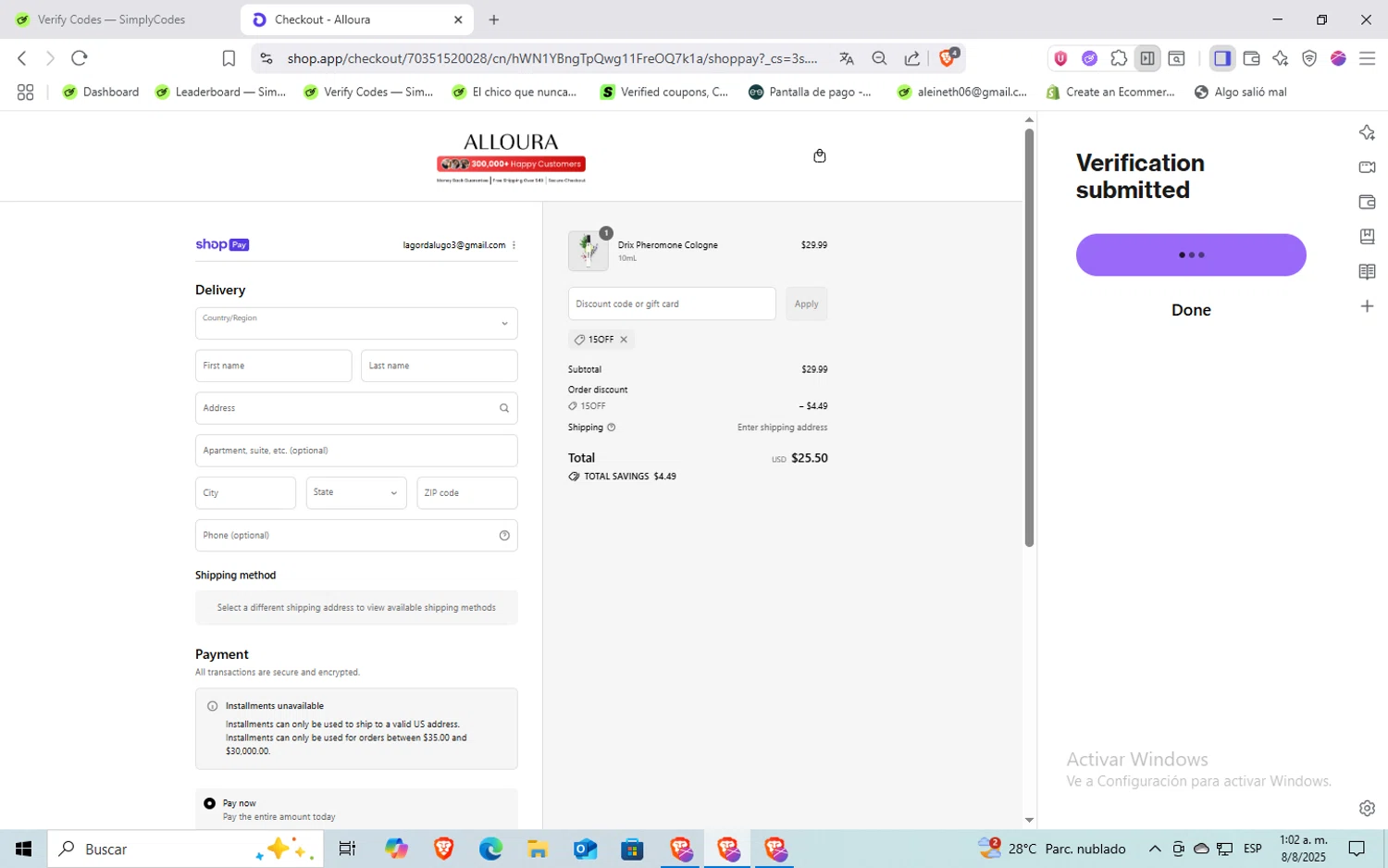Viewport: 1388px width, 868px height.
Task: Open Pantalla de pago bookmark
Action: click(810, 93)
